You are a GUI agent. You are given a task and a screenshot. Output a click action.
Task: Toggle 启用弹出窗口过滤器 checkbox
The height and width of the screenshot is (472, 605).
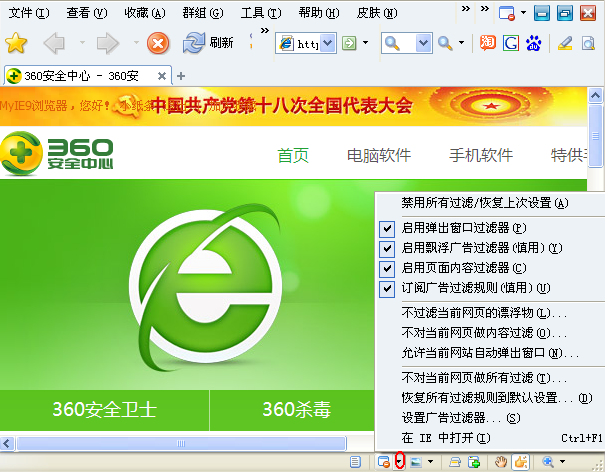387,228
